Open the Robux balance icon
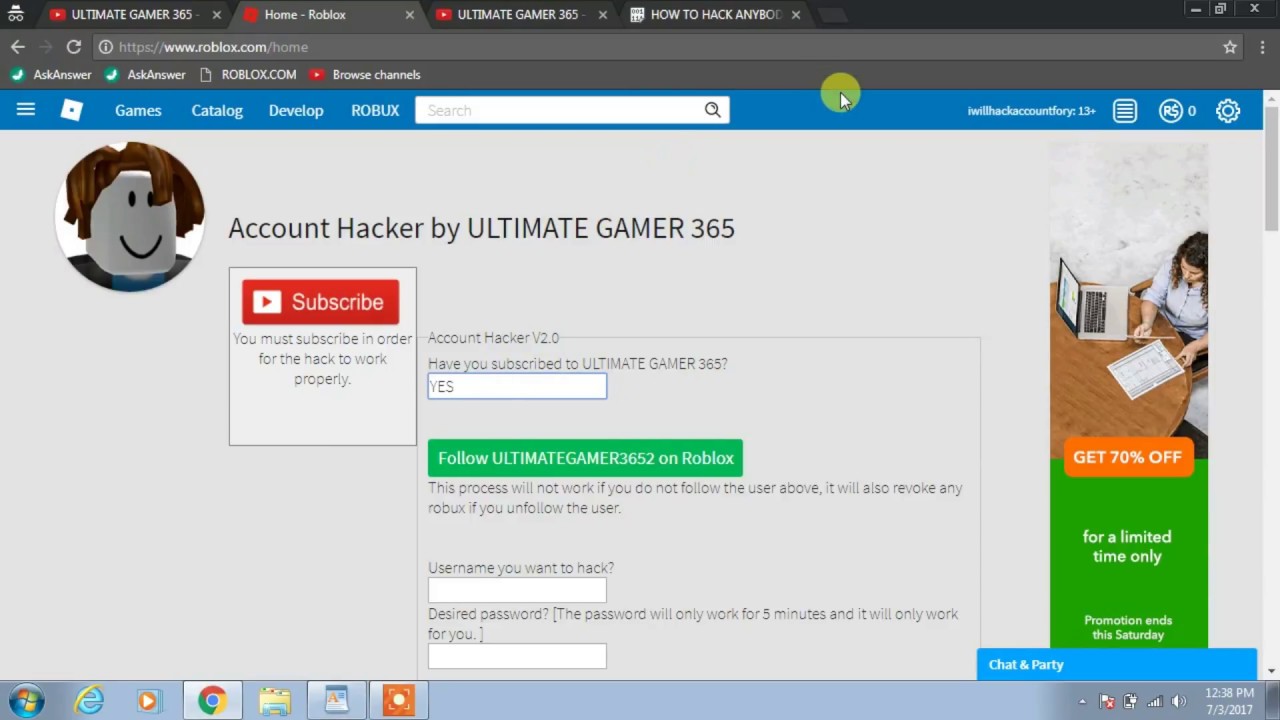The image size is (1280, 720). (1171, 111)
